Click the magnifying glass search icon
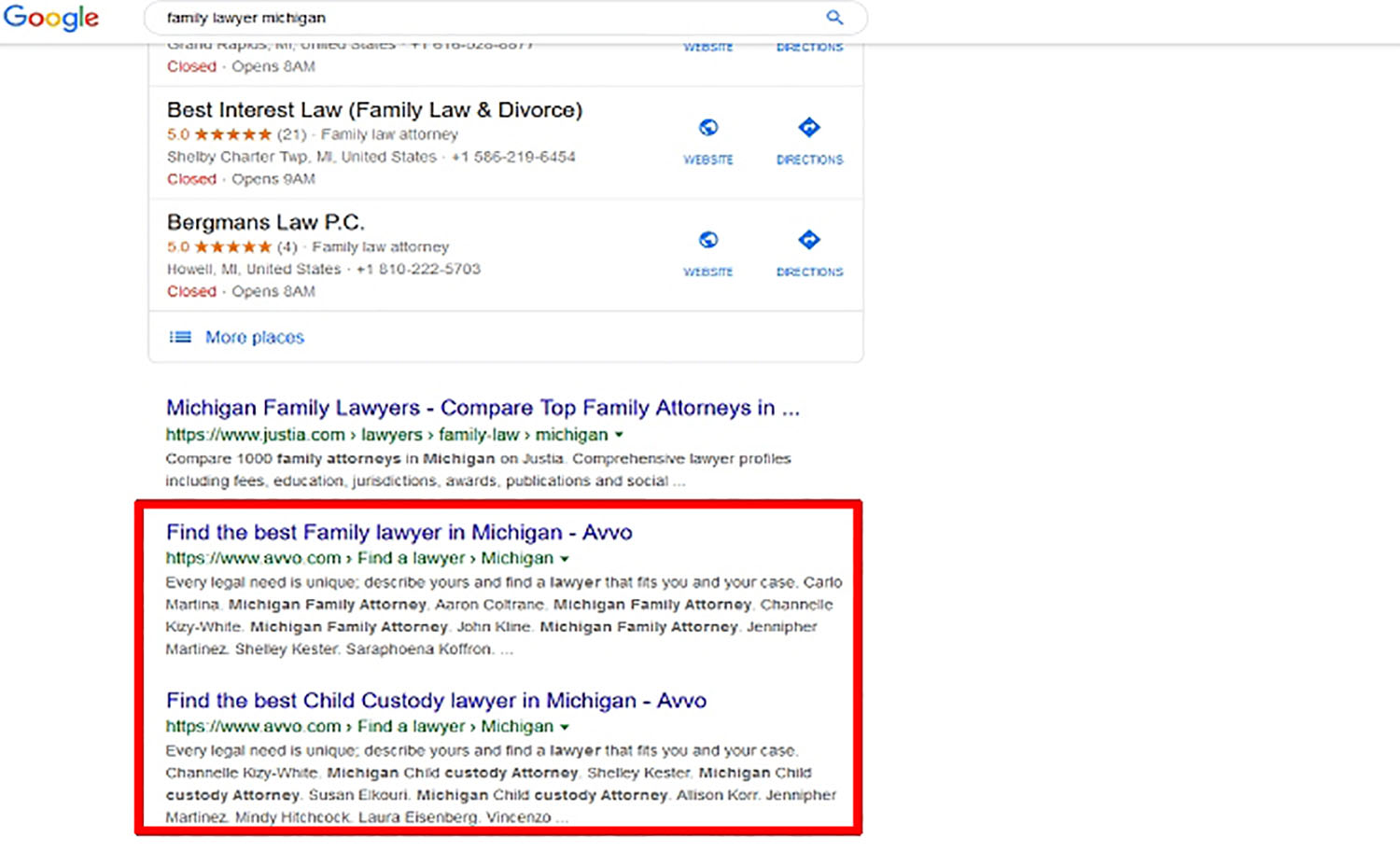This screenshot has height=851, width=1400. [834, 18]
